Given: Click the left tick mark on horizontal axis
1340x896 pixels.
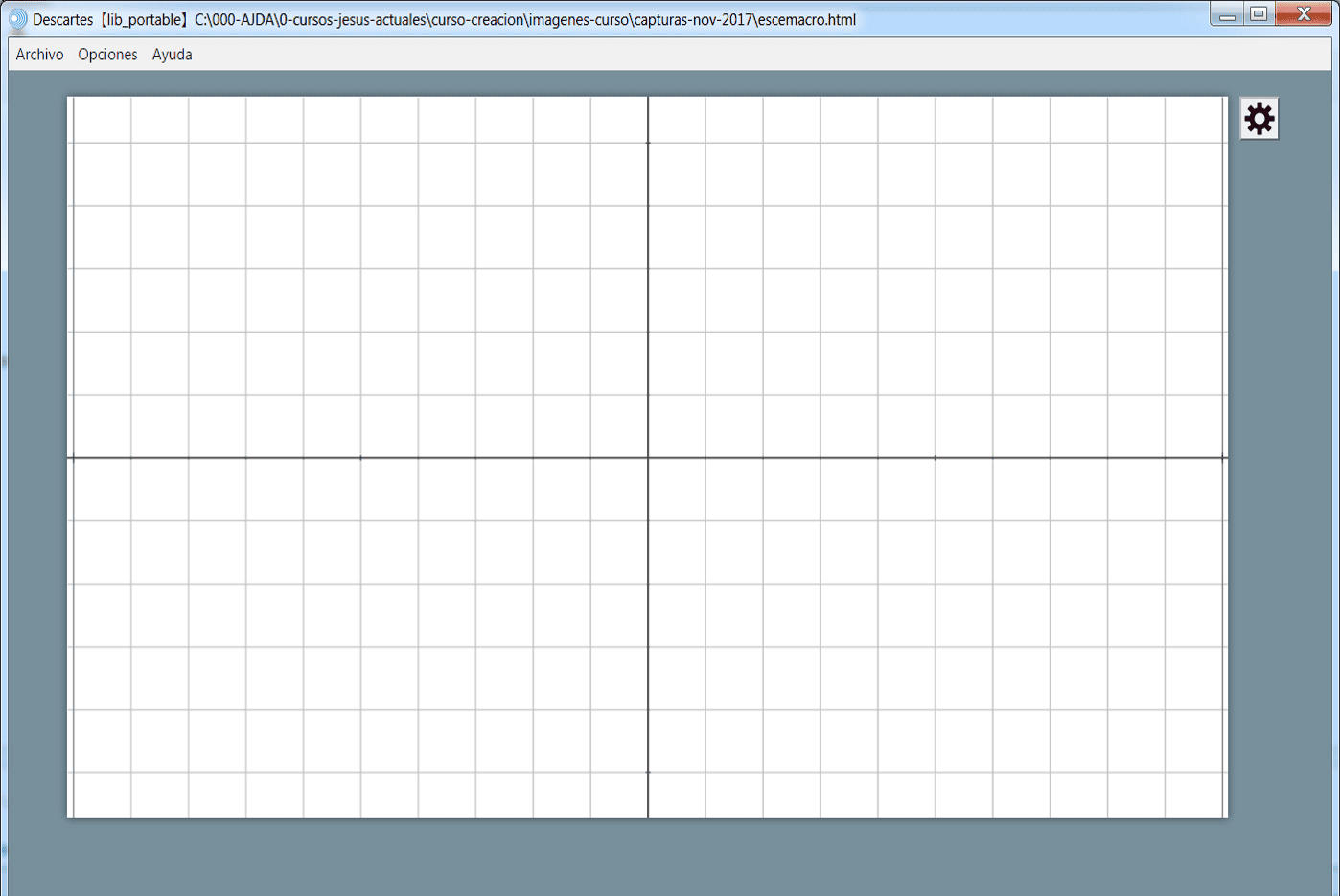Looking at the screenshot, I should (360, 458).
